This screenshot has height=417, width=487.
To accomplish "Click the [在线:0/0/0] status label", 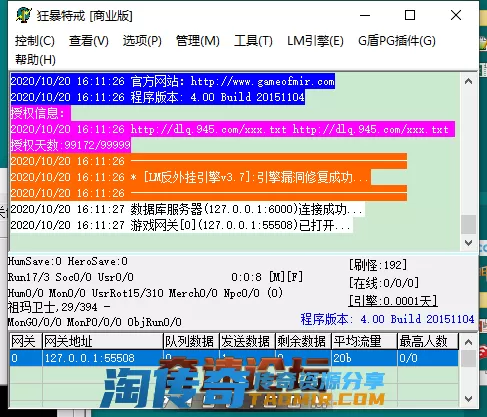I will (384, 283).
